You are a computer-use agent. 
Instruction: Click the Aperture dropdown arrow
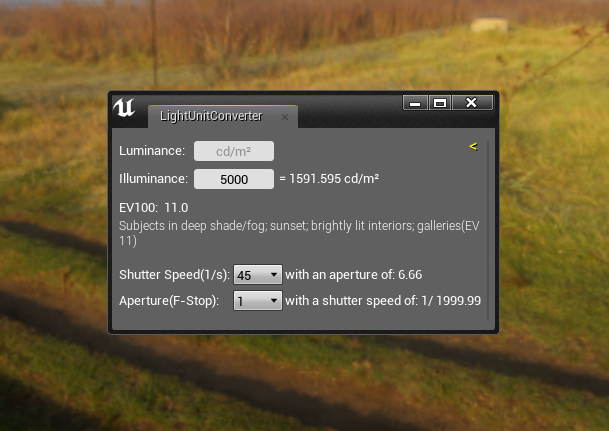(x=274, y=301)
